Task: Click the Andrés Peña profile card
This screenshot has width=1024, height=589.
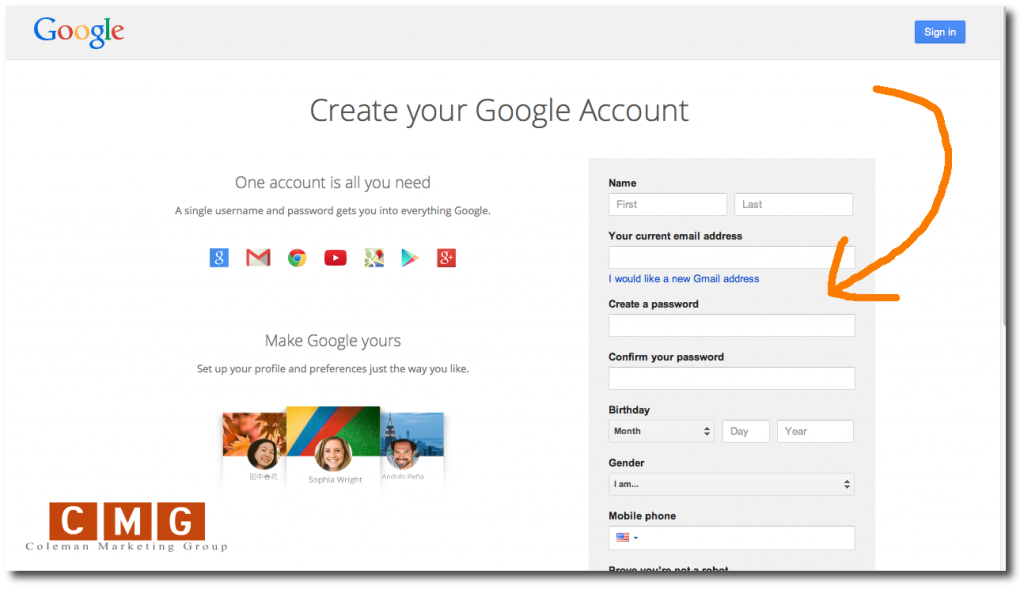Action: point(412,448)
